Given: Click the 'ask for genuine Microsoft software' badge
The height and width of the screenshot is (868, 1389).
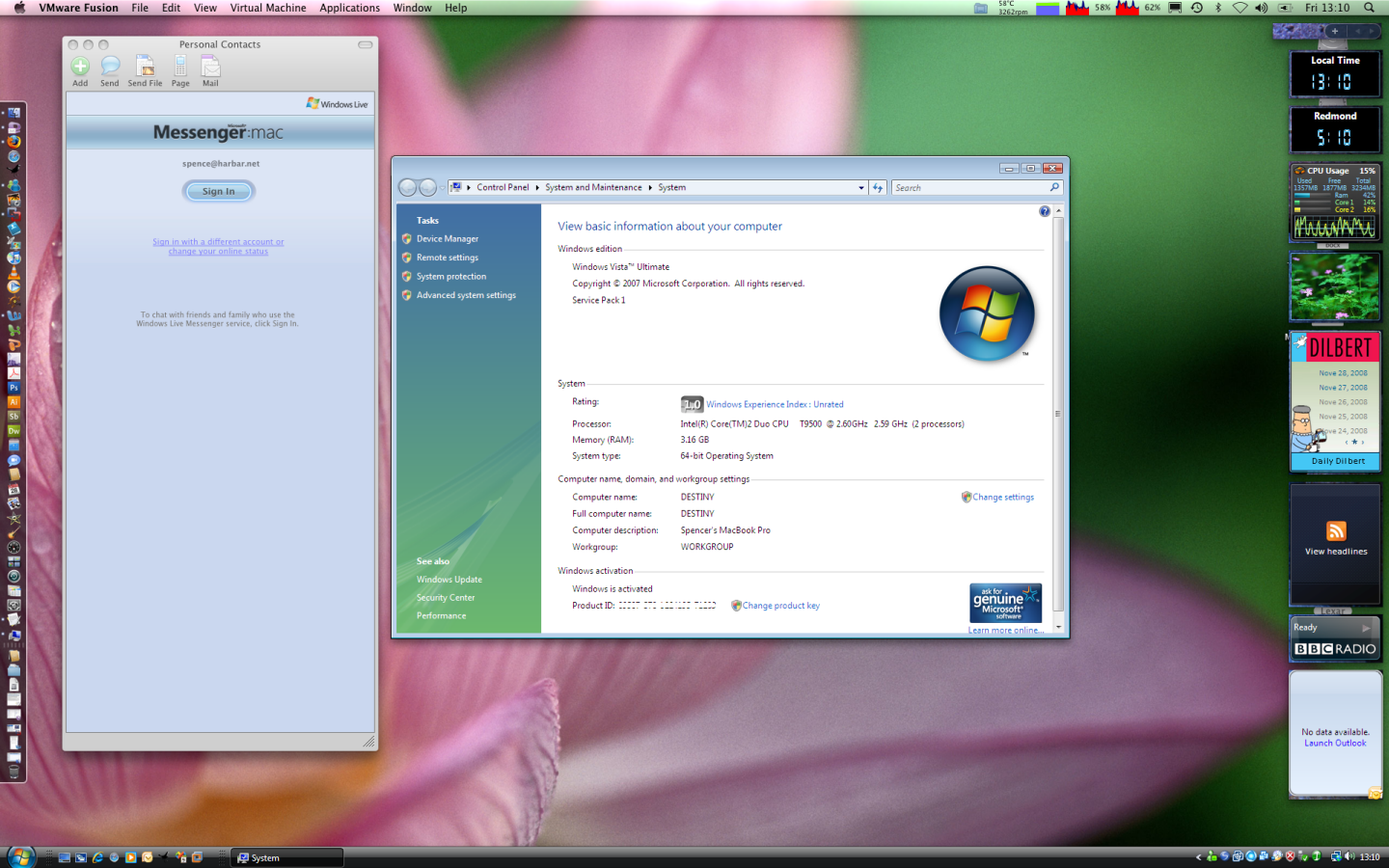Looking at the screenshot, I should (1006, 603).
